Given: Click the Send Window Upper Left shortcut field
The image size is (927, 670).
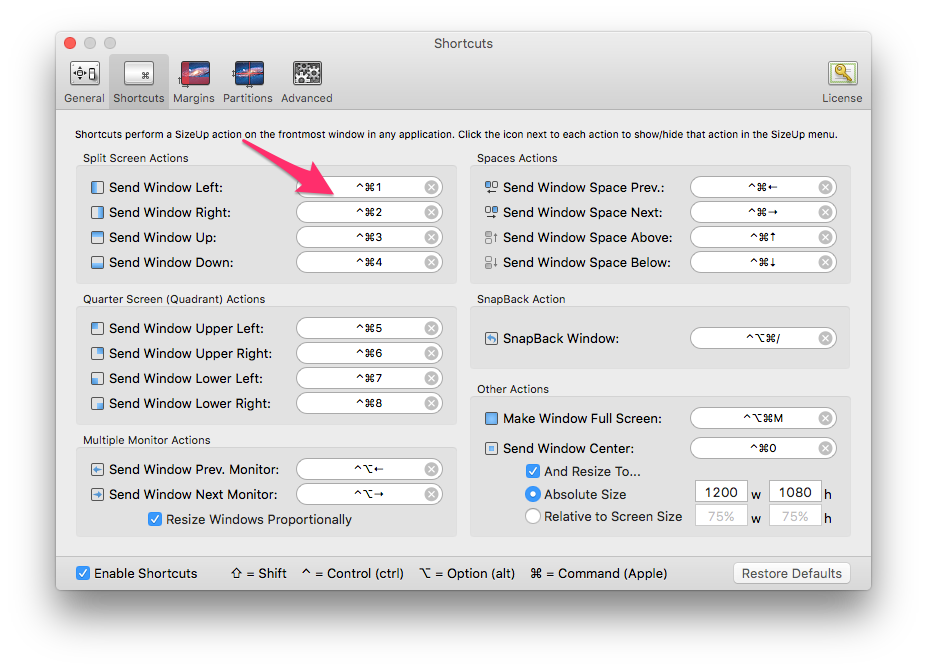Looking at the screenshot, I should pyautogui.click(x=369, y=328).
